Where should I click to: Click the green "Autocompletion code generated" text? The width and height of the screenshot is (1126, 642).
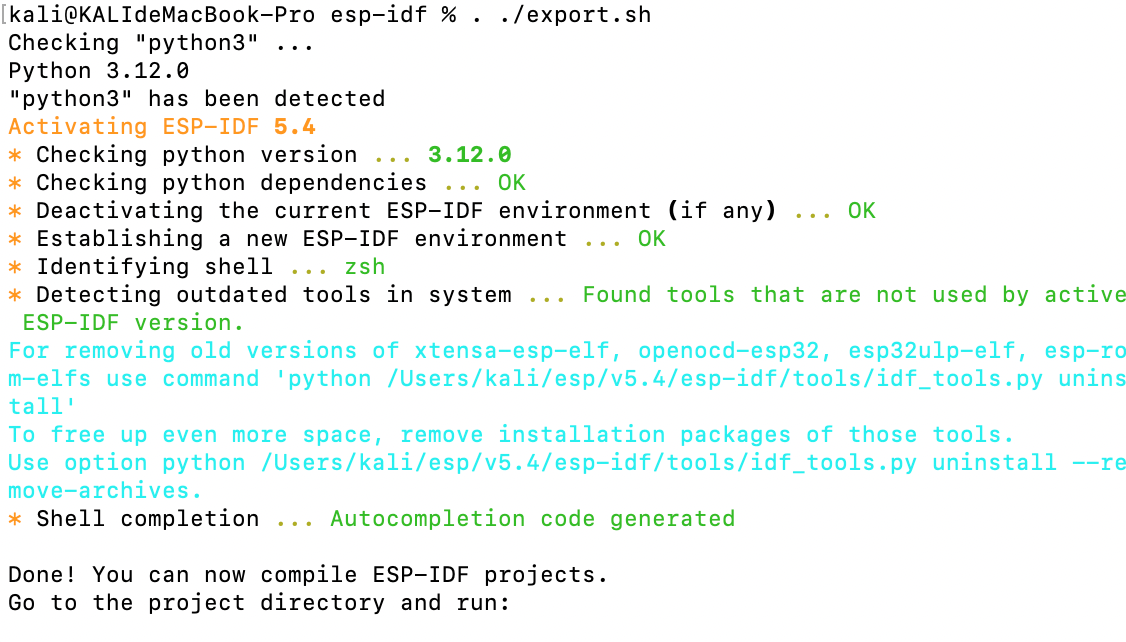pos(532,519)
